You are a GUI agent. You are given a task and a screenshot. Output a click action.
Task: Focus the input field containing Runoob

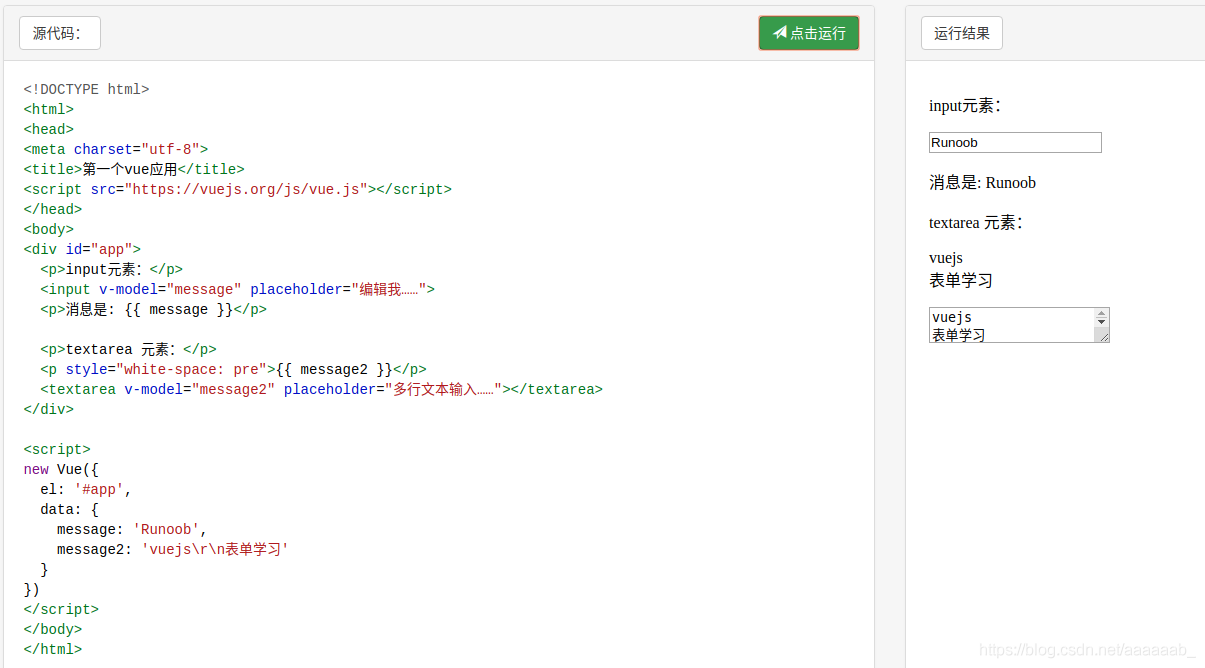1014,143
